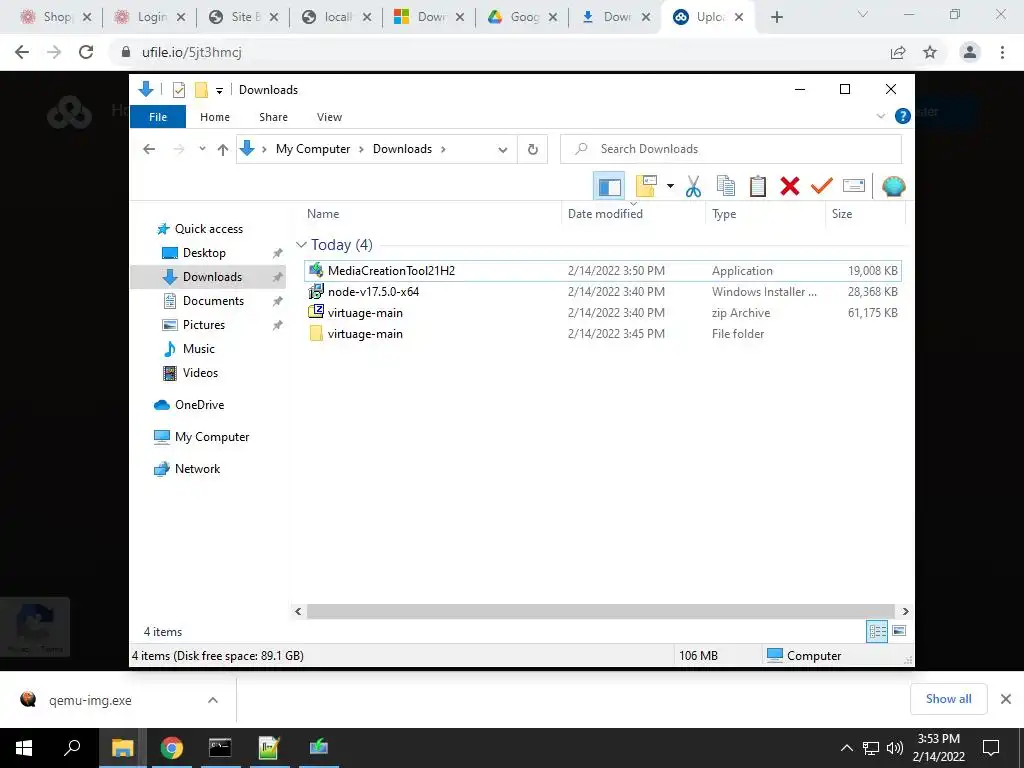This screenshot has height=768, width=1024.
Task: Open the Share ribbon tab
Action: (x=273, y=117)
